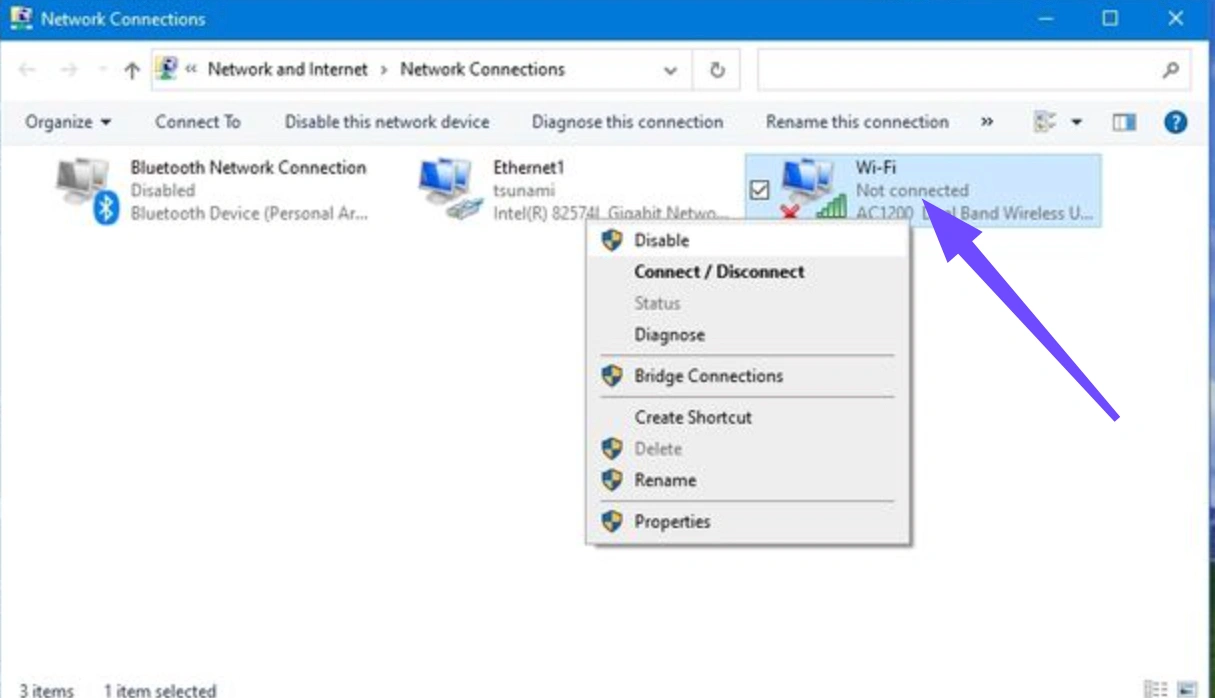Viewport: 1215px width, 698px height.
Task: Open the Organize dropdown menu
Action: point(68,122)
